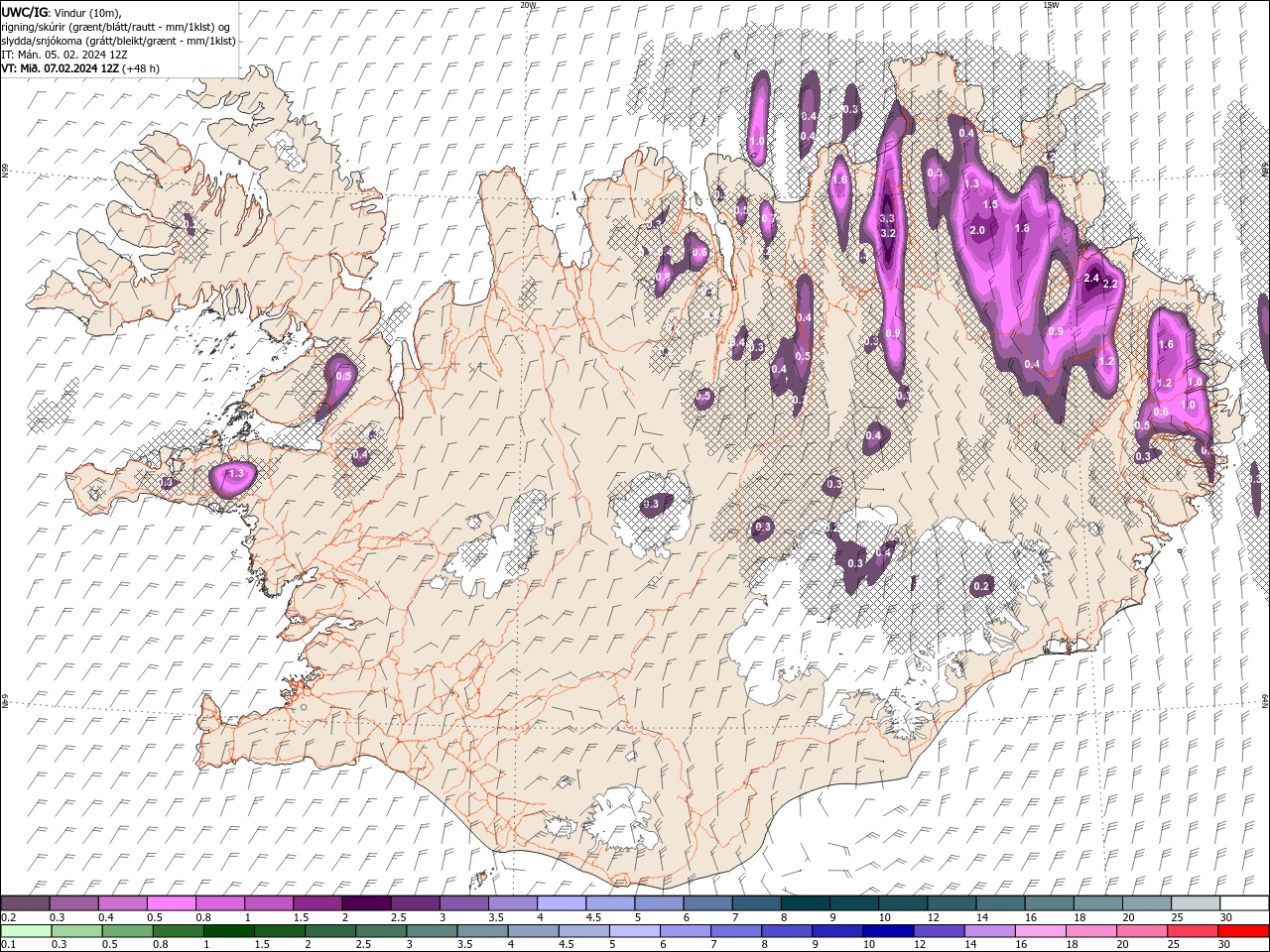Click the "20W" longitude label

point(527,5)
